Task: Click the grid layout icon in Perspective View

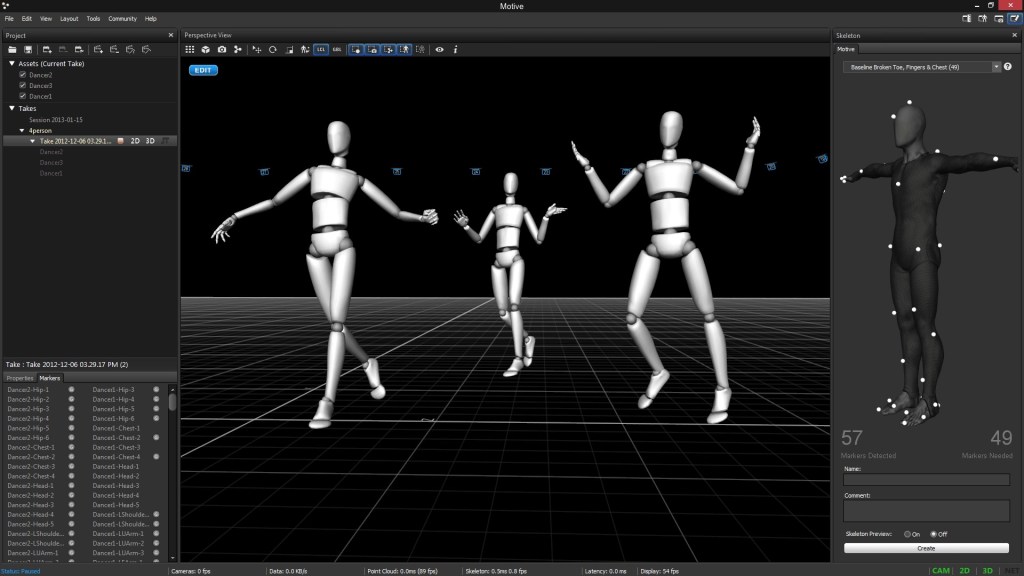Action: tap(190, 49)
